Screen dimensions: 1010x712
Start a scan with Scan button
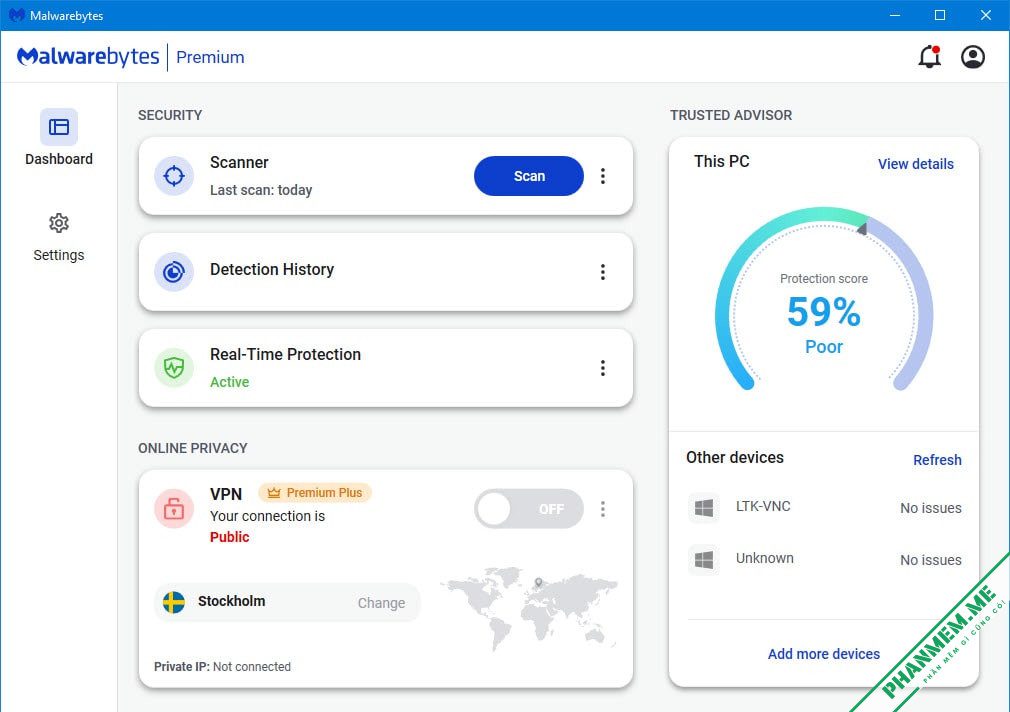529,176
